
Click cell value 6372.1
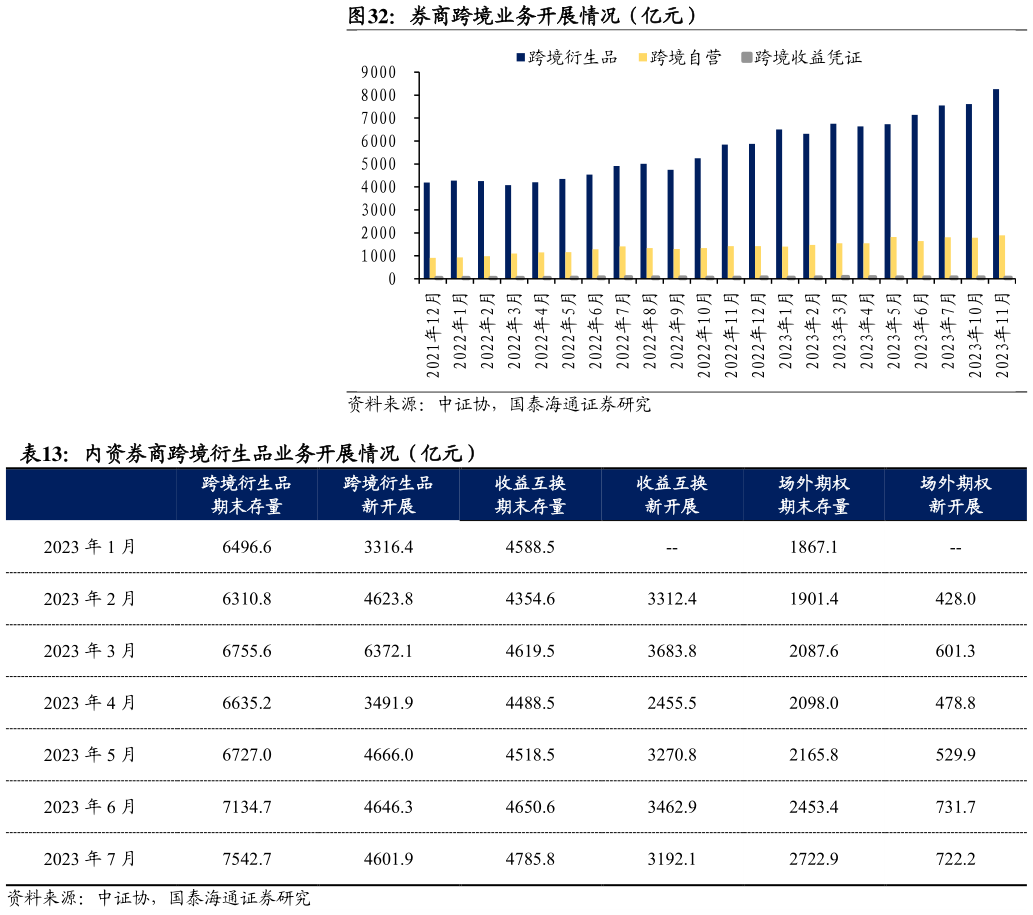click(388, 652)
